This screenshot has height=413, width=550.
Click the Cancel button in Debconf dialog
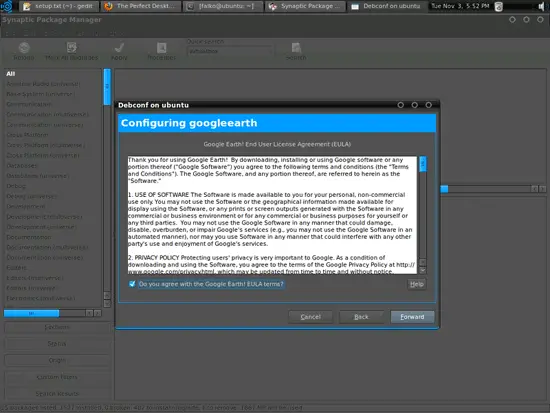click(310, 317)
